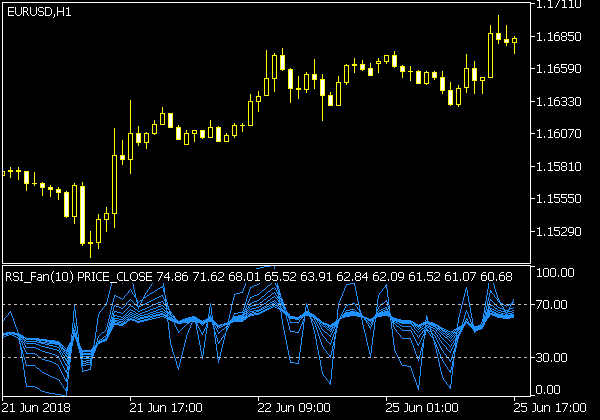This screenshot has width=600, height=420.
Task: Click the 1.15810 price scale label
Action: 559,167
